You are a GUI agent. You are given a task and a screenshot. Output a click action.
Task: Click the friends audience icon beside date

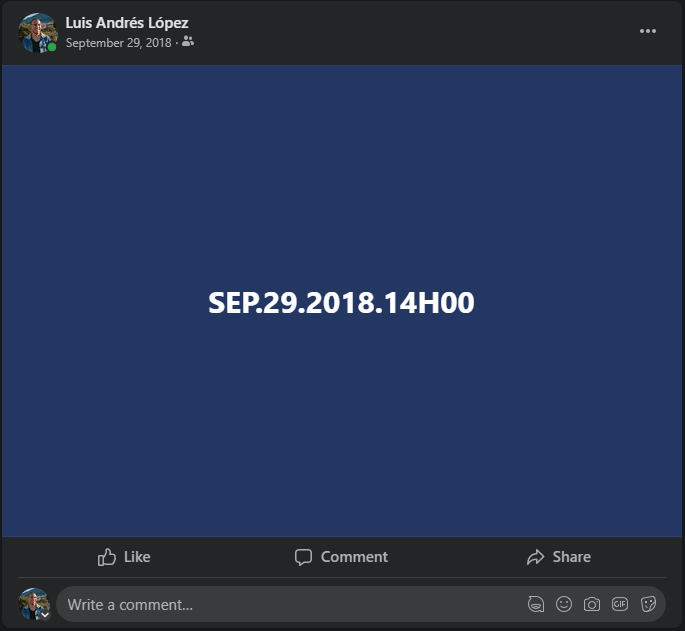point(188,42)
